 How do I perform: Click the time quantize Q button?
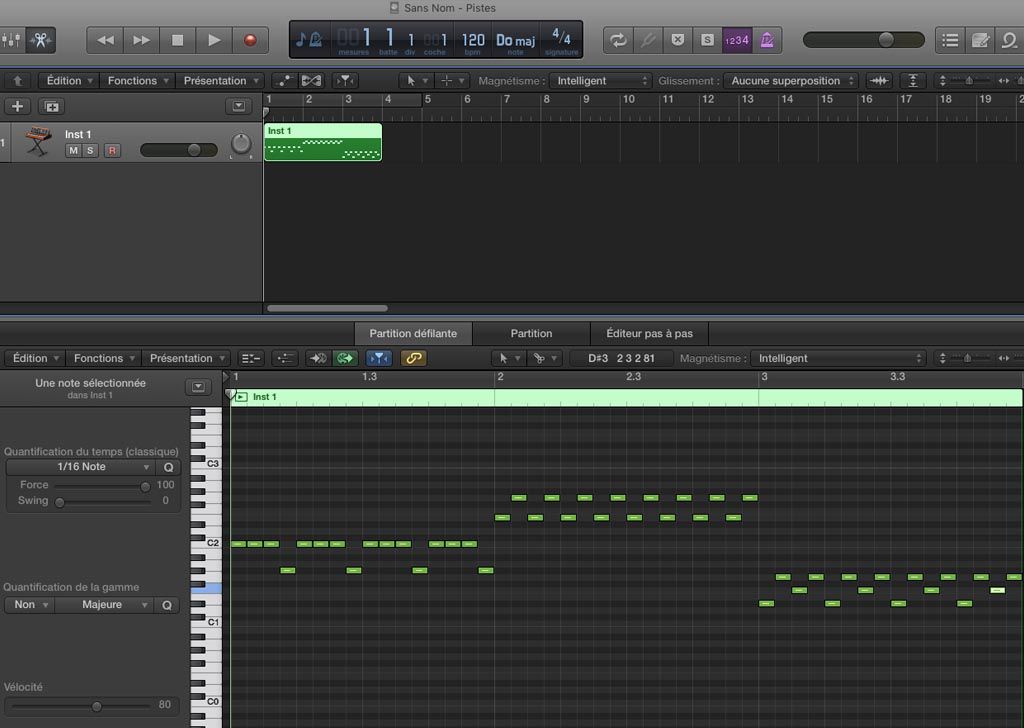coord(168,467)
